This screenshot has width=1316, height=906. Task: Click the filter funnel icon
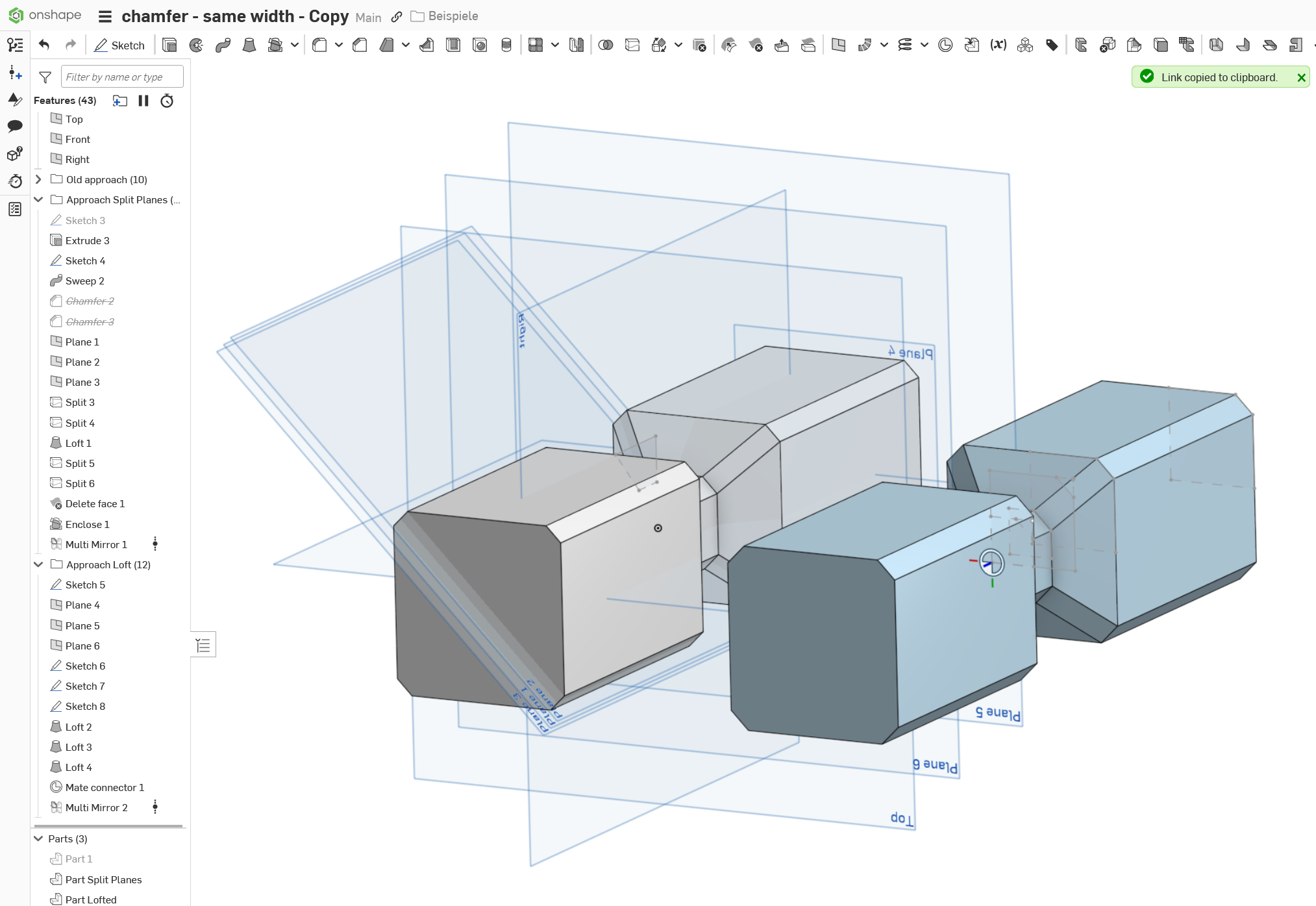[45, 77]
